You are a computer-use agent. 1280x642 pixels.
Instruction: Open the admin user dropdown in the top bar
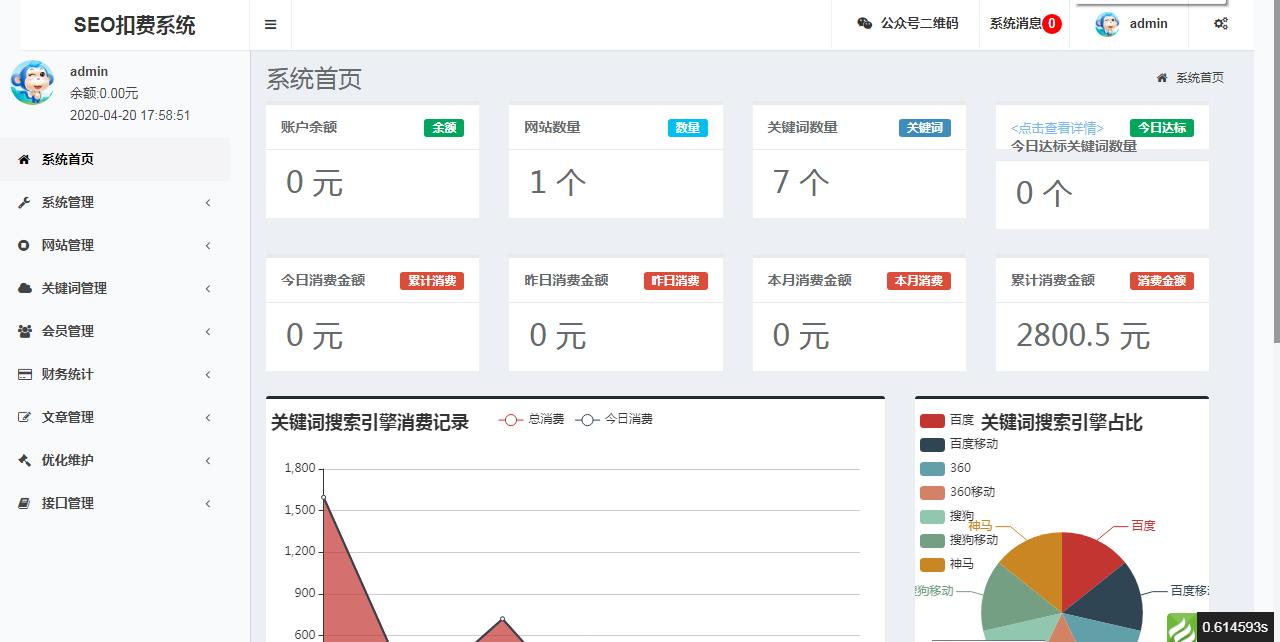pyautogui.click(x=1130, y=24)
